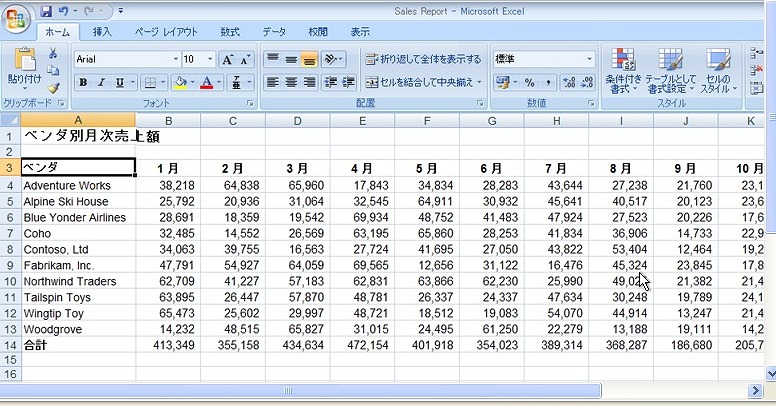Apply yellow fill color bucket
This screenshot has height=406, width=776.
(181, 83)
